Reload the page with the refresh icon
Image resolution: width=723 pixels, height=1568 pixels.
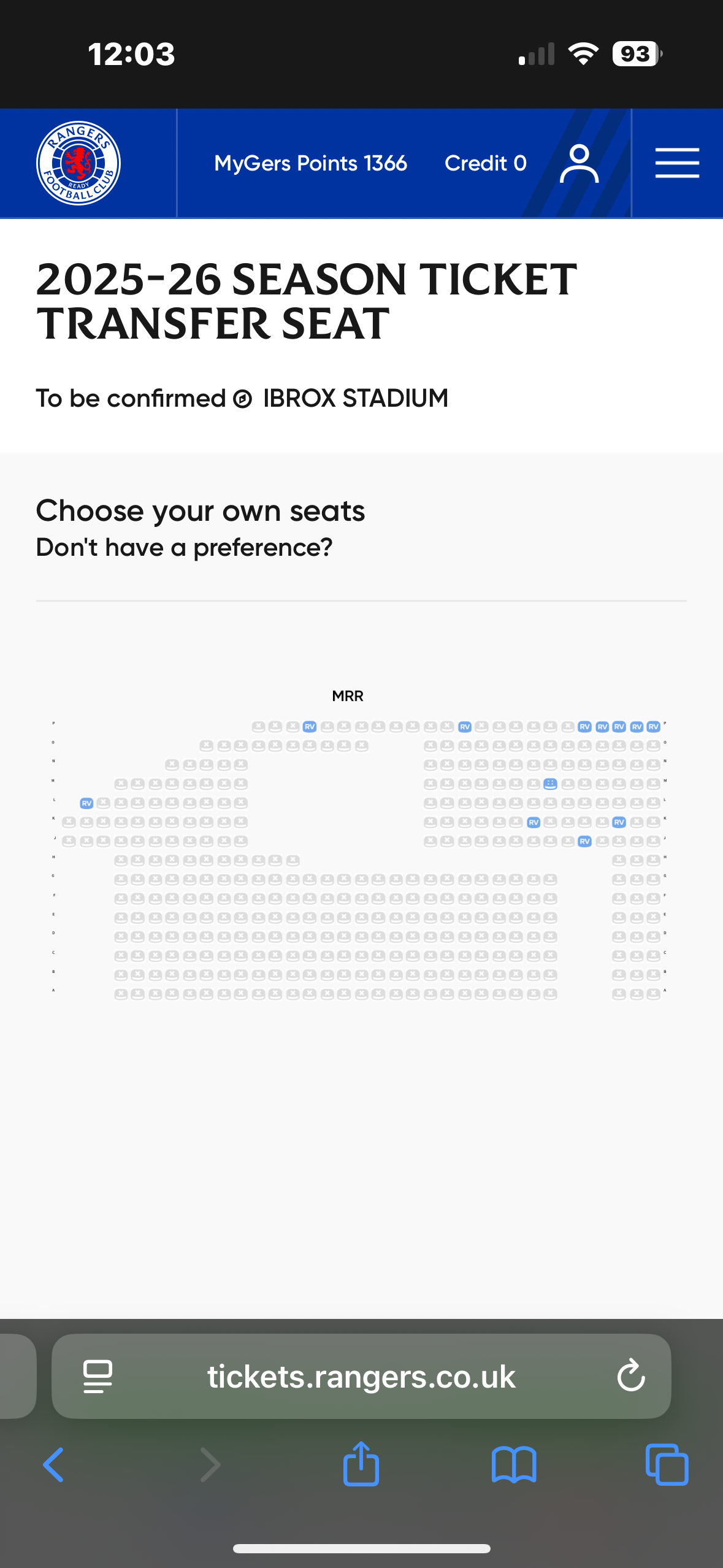[631, 1375]
